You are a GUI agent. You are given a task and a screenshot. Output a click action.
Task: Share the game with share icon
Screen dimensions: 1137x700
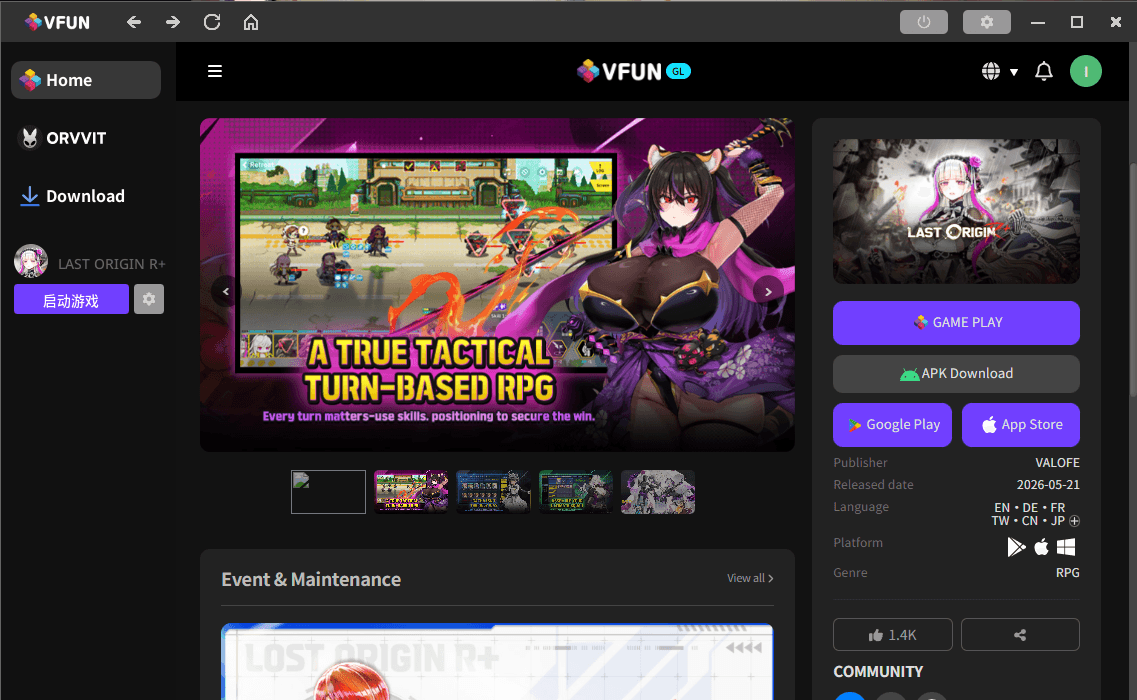point(1020,635)
